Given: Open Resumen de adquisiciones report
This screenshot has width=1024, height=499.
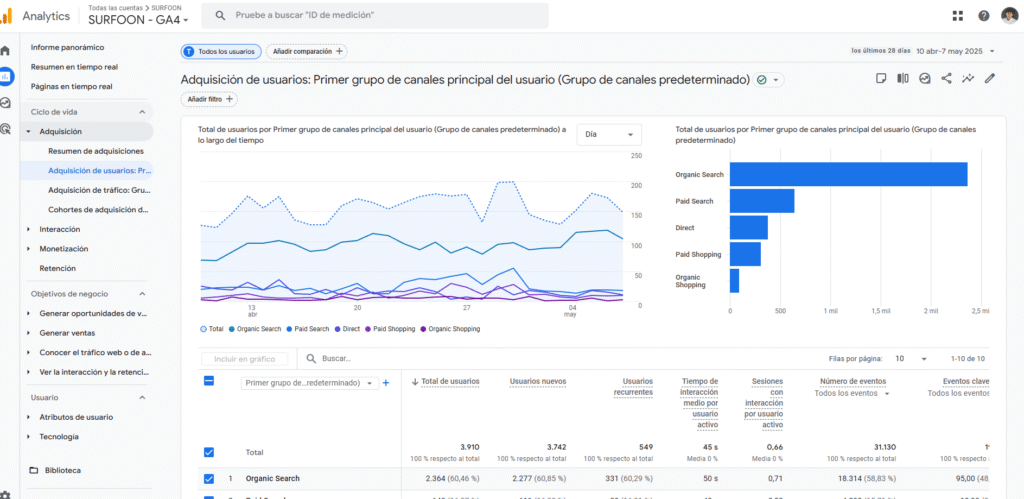Looking at the screenshot, I should click(x=96, y=151).
